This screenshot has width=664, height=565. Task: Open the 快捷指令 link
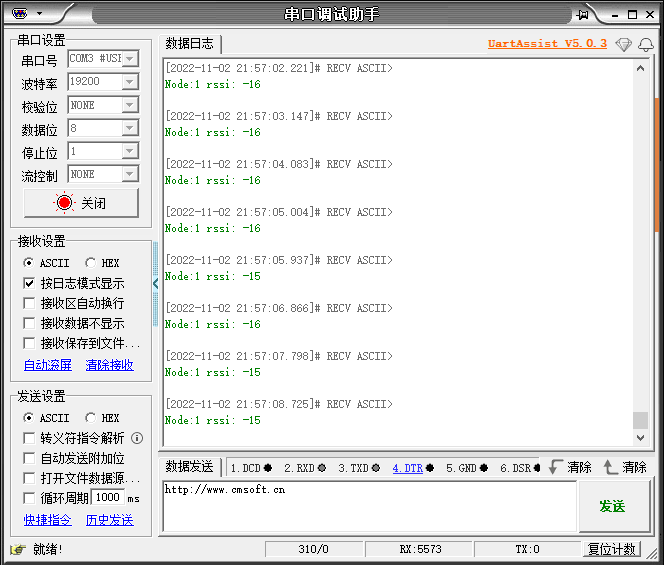coord(48,520)
